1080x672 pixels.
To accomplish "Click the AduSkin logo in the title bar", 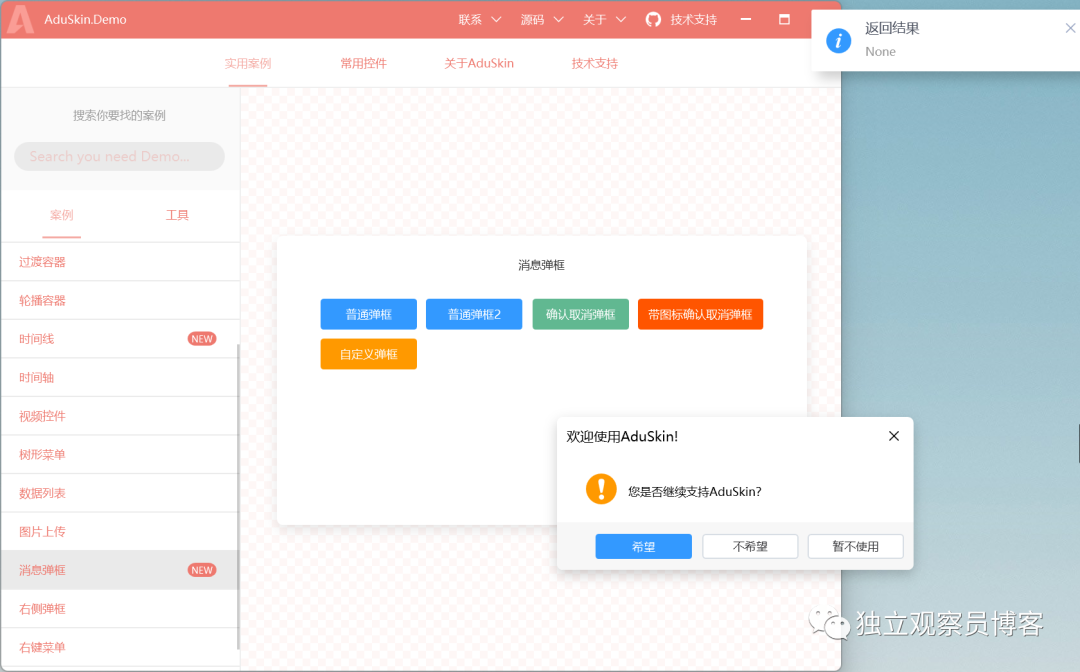I will pyautogui.click(x=19, y=19).
